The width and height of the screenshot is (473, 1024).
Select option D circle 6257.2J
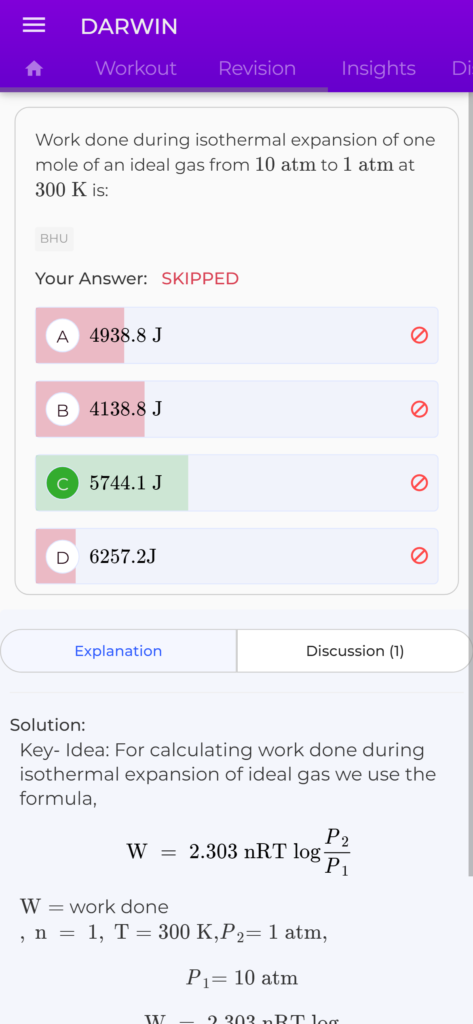click(63, 557)
